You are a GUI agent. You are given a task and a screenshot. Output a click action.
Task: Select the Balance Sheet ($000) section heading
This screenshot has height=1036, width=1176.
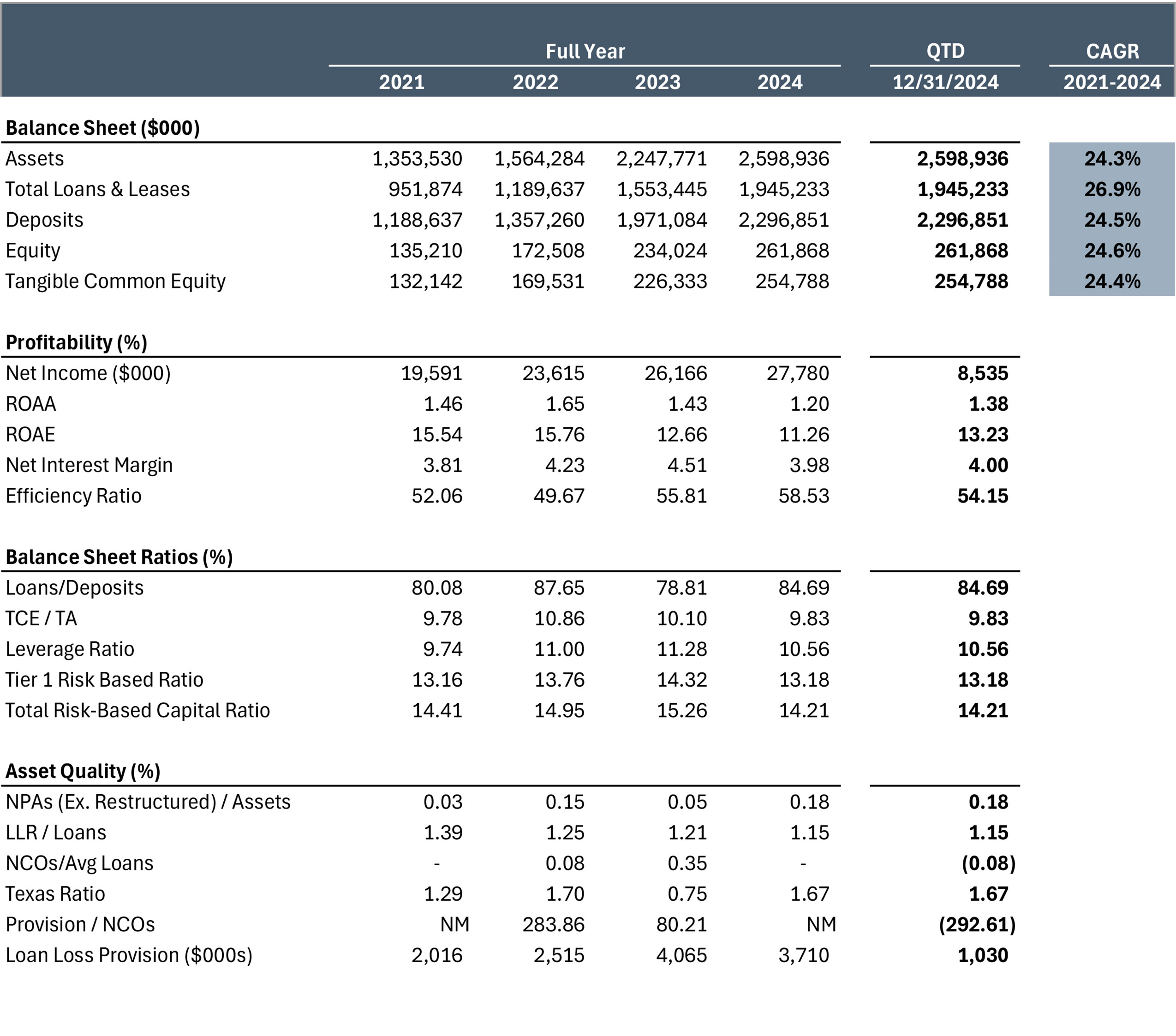point(103,128)
